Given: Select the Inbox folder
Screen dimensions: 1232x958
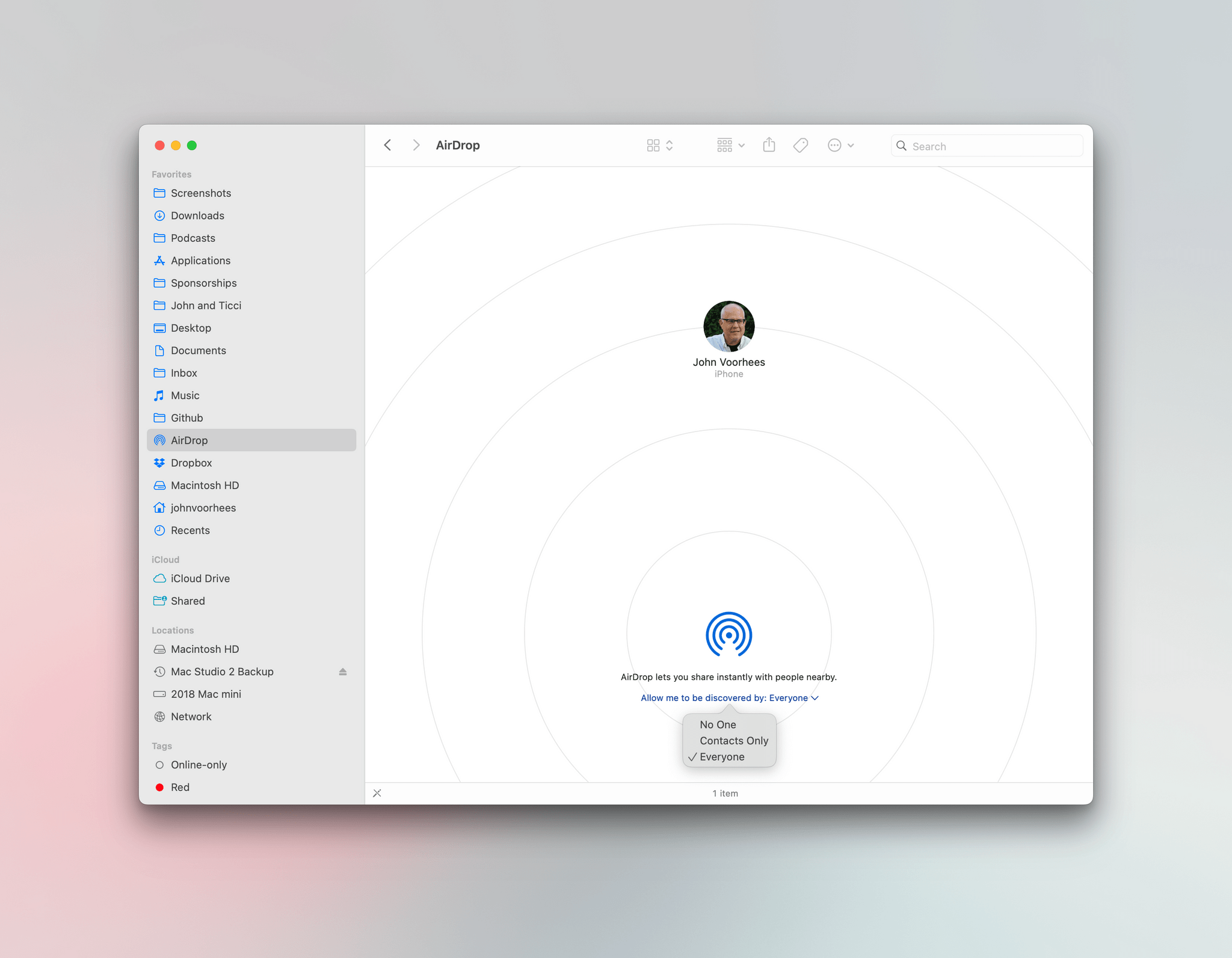Looking at the screenshot, I should coord(251,372).
